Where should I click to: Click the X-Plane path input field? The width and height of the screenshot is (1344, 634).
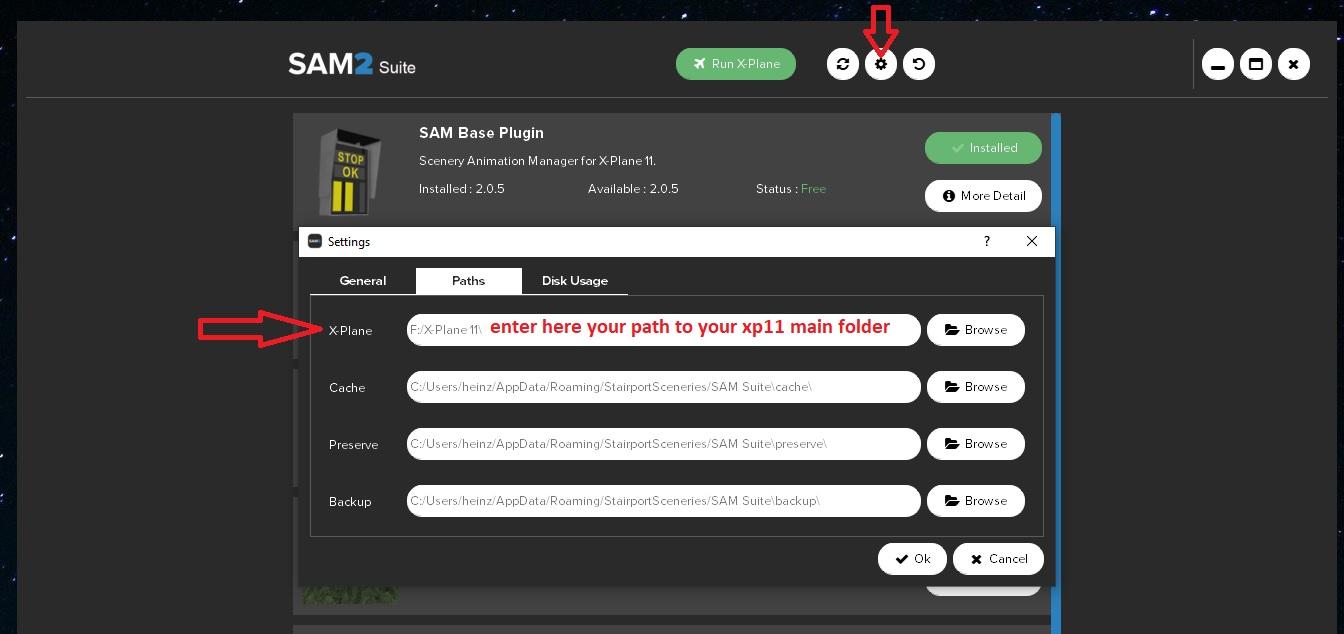click(x=663, y=330)
